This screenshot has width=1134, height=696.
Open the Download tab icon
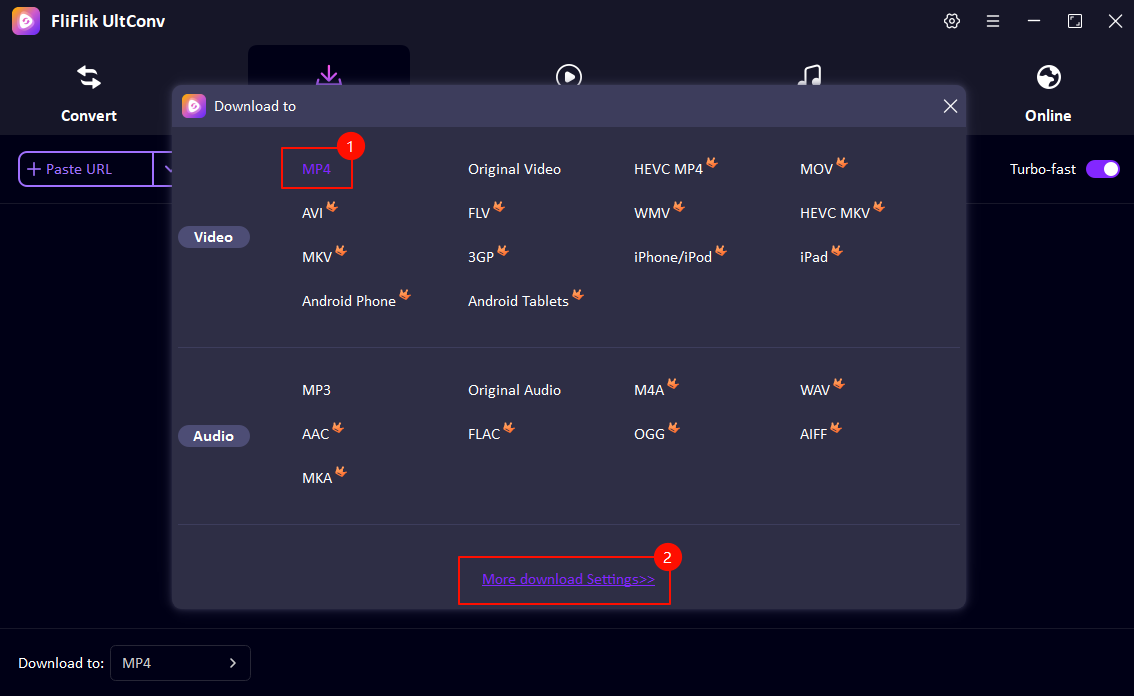(x=329, y=75)
